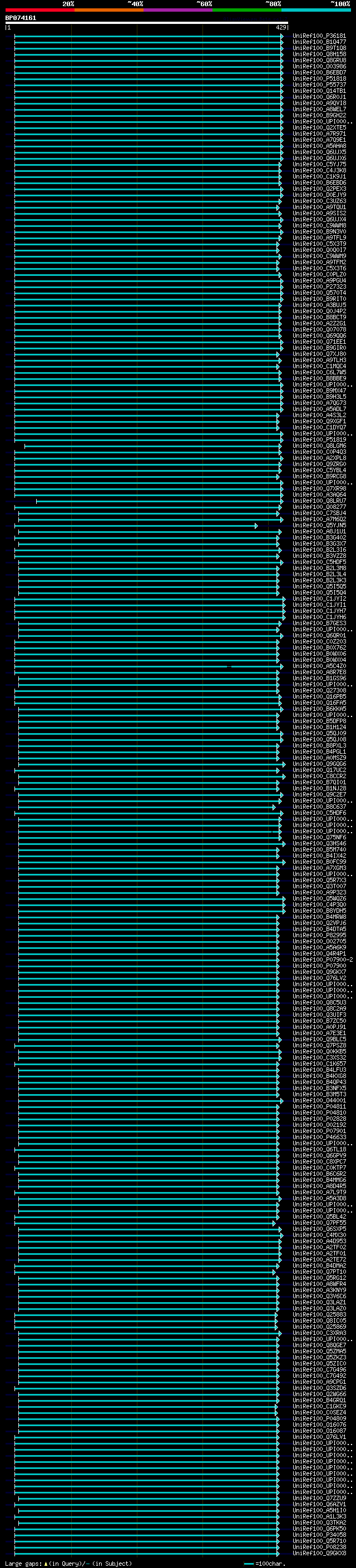Select hit UniRef100_Q8C5U3

pos(319,1002)
